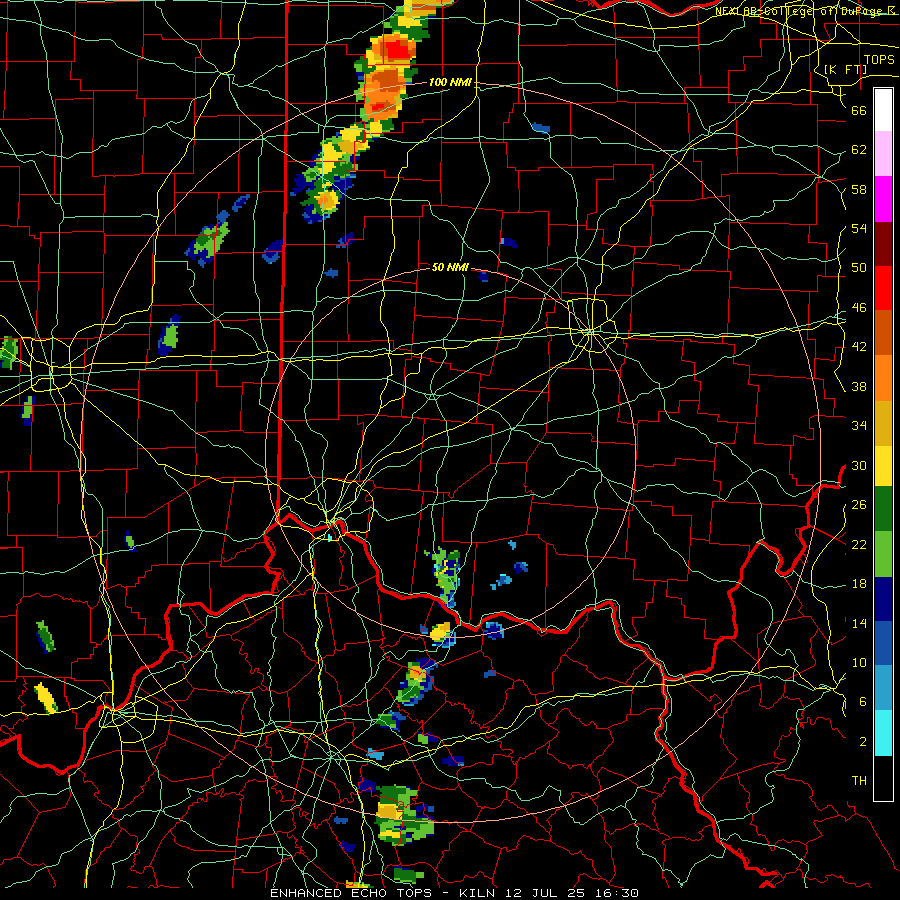The height and width of the screenshot is (900, 900).
Task: Click the legend value "18"
Action: (x=859, y=584)
